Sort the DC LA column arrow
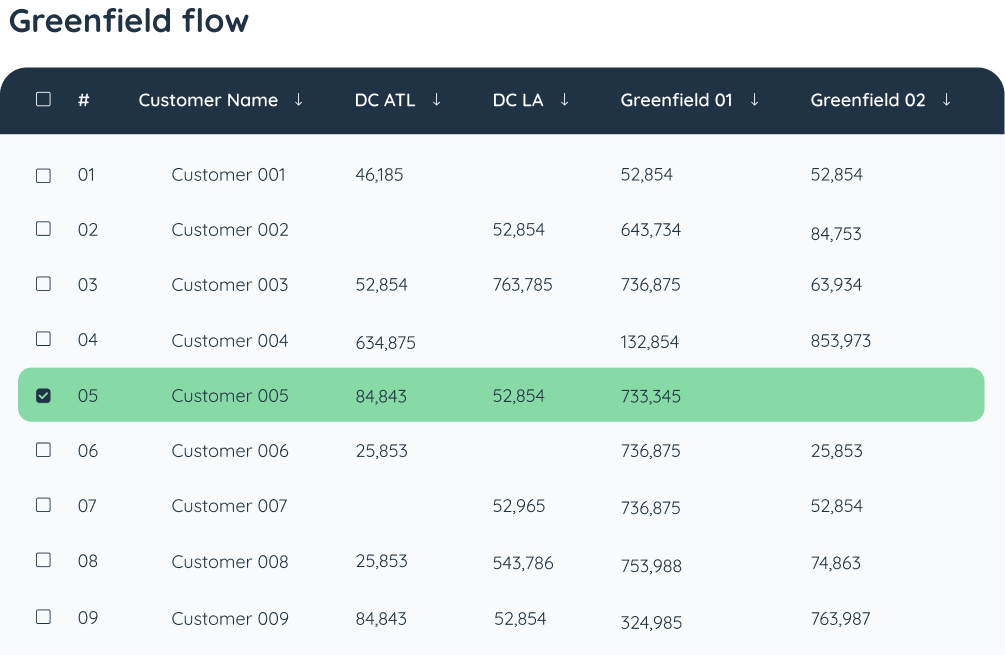Image resolution: width=1005 pixels, height=655 pixels. click(x=564, y=99)
